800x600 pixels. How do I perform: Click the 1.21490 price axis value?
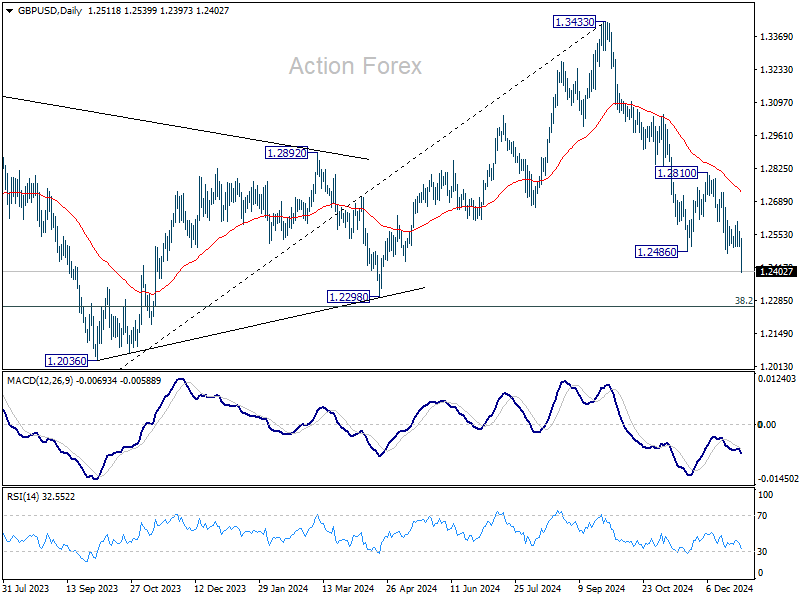(777, 334)
